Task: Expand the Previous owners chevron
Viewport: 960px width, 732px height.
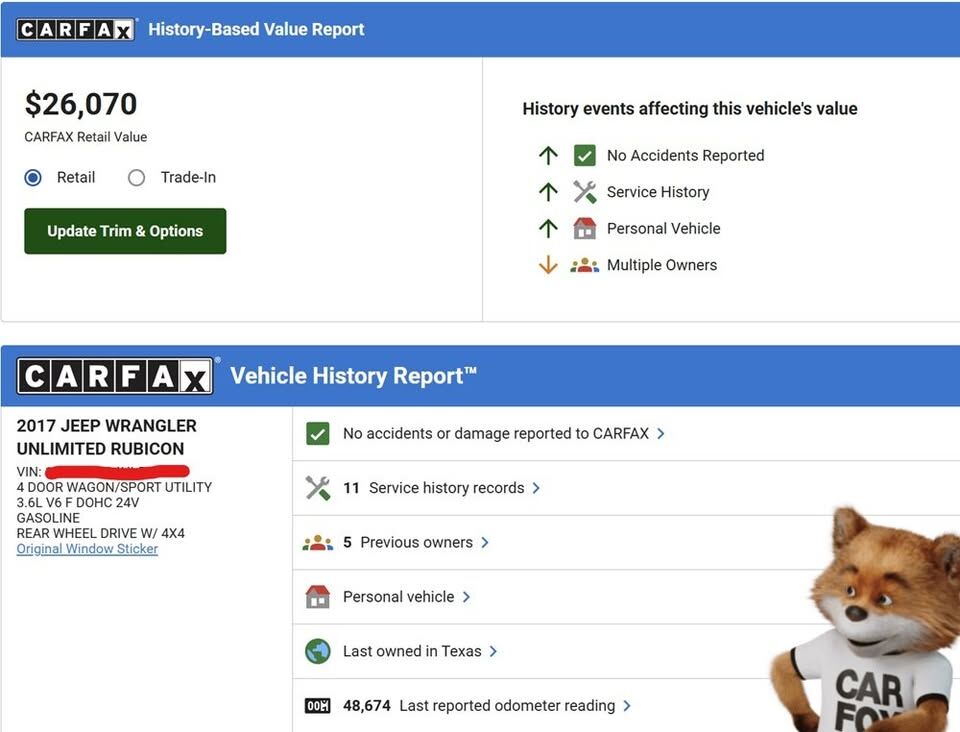Action: click(x=485, y=543)
